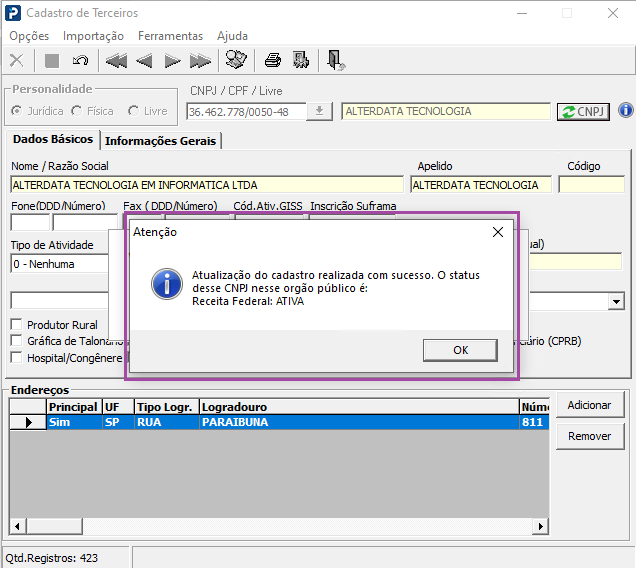
Task: Click the Código input field
Action: (591, 185)
